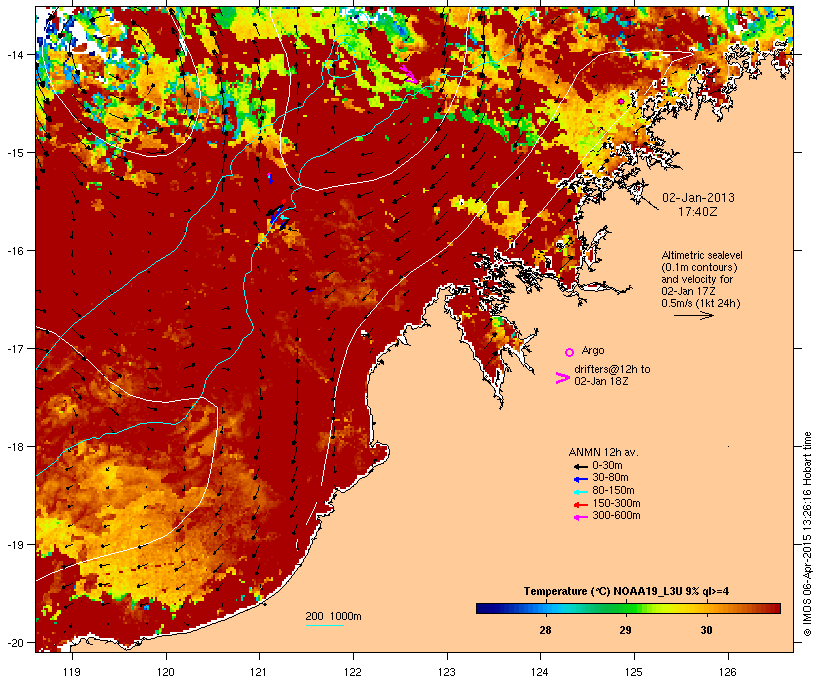Click the IMOS copyright timestamp text
This screenshot has width=820, height=680.
click(x=807, y=534)
